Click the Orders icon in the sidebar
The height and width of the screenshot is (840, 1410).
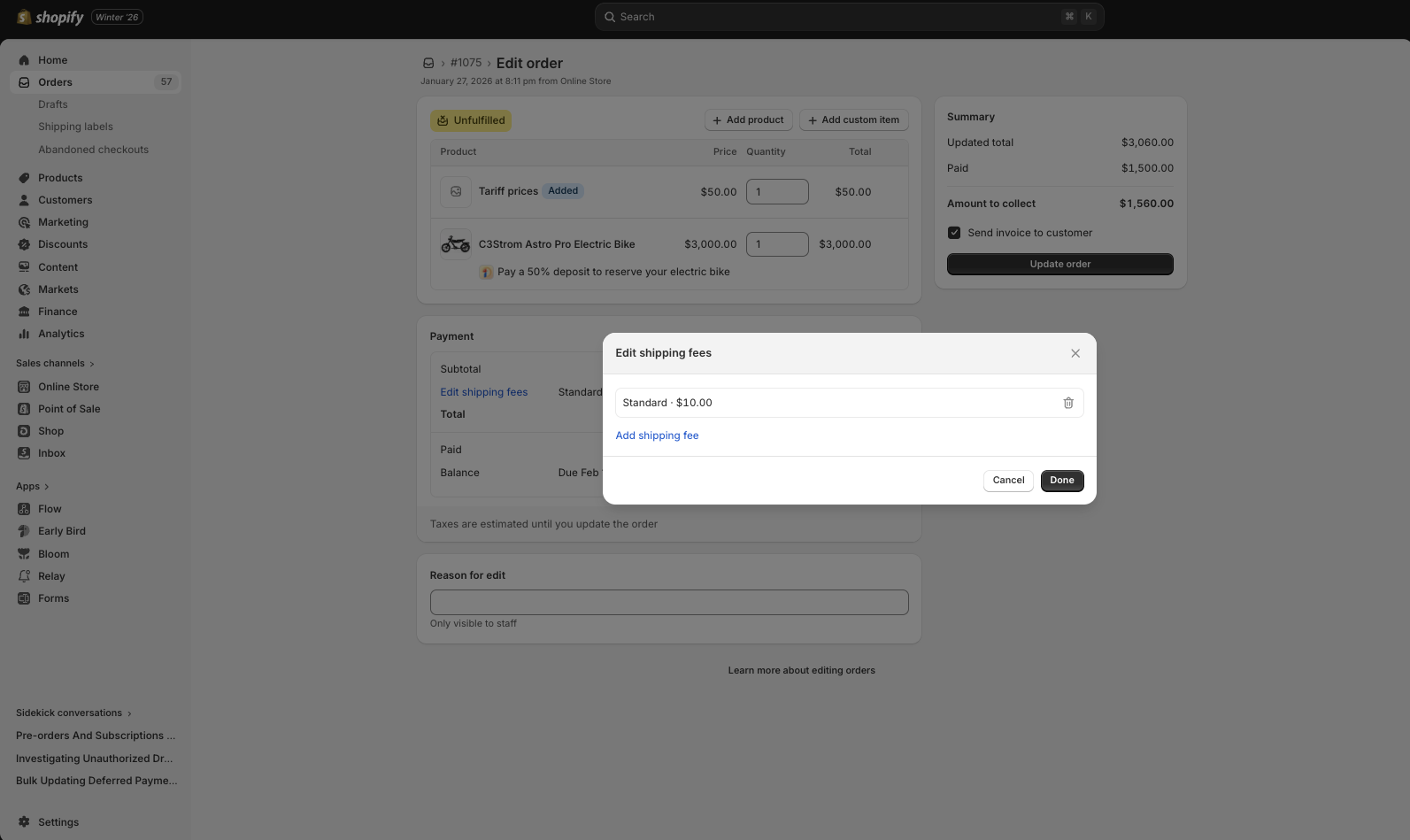pos(24,82)
